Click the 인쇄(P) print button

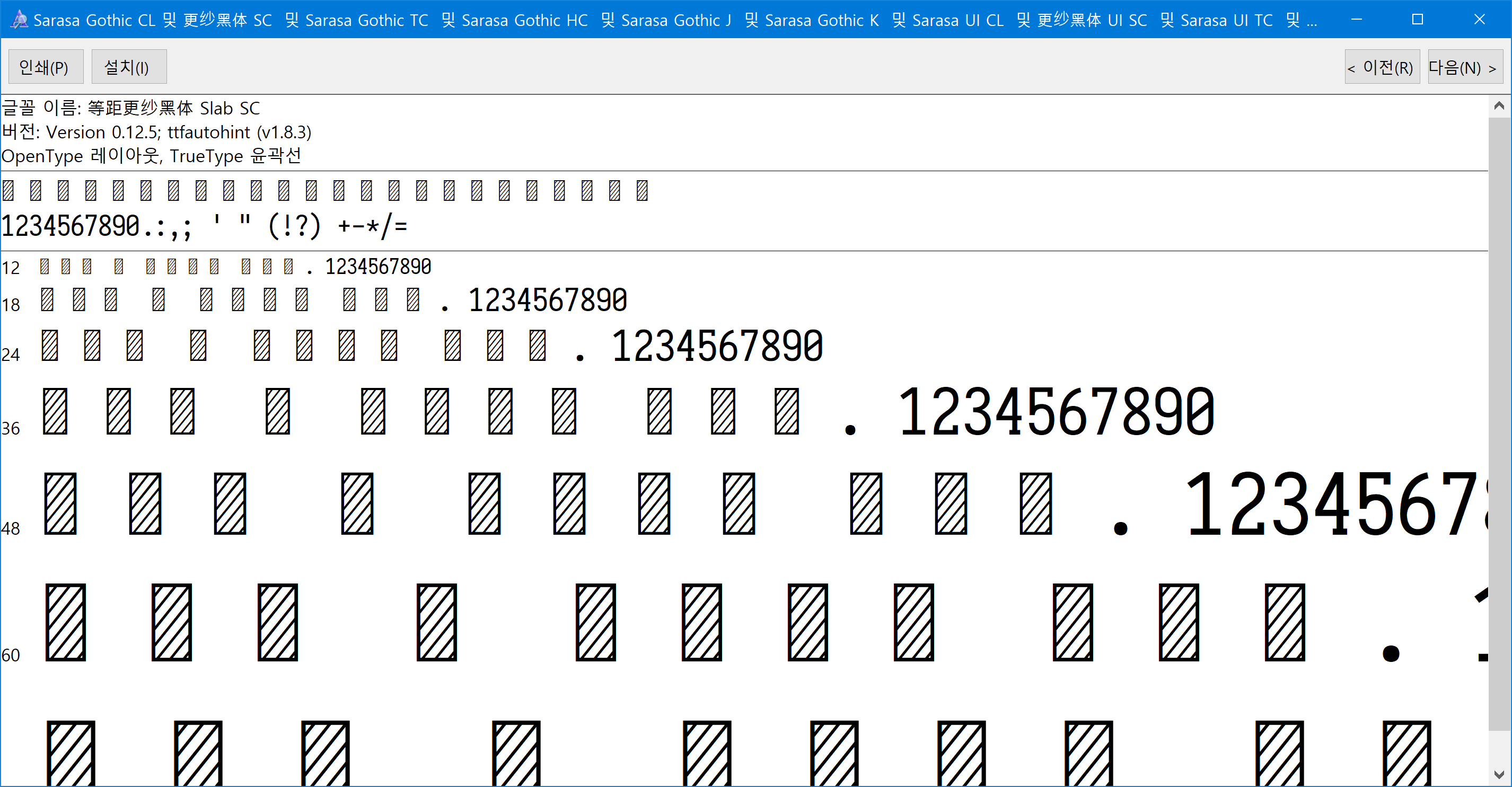click(x=45, y=66)
